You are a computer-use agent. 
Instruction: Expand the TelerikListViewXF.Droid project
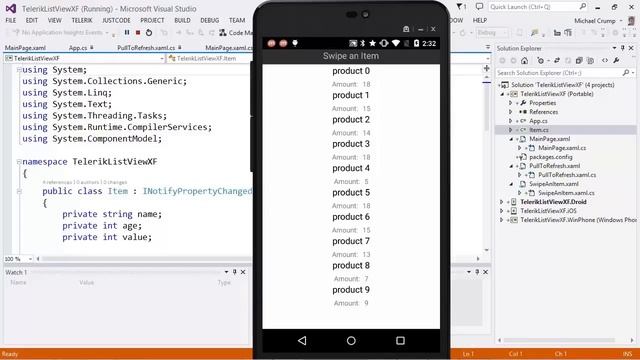click(502, 202)
